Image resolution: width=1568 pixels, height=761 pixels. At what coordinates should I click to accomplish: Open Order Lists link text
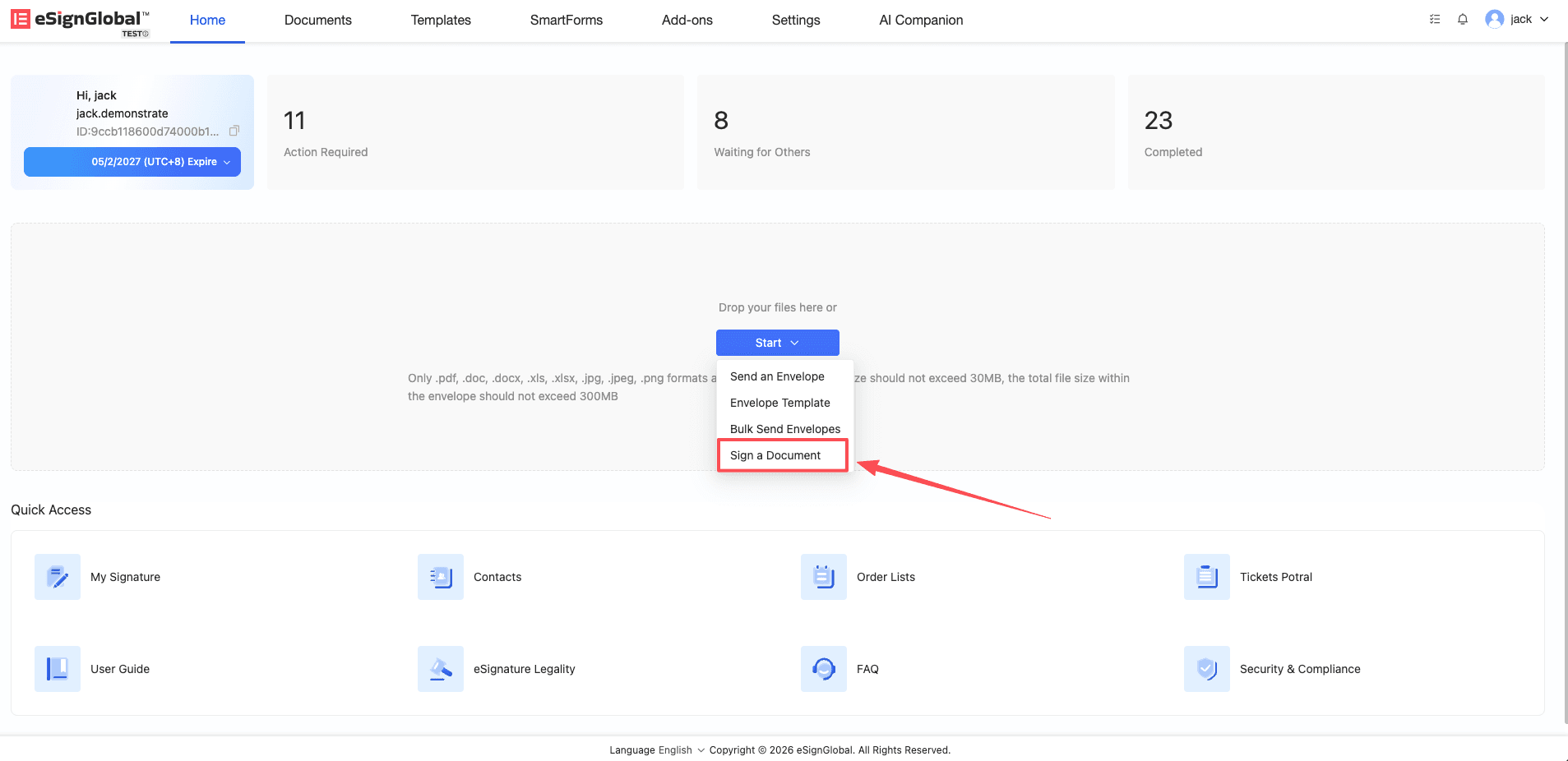(x=886, y=577)
